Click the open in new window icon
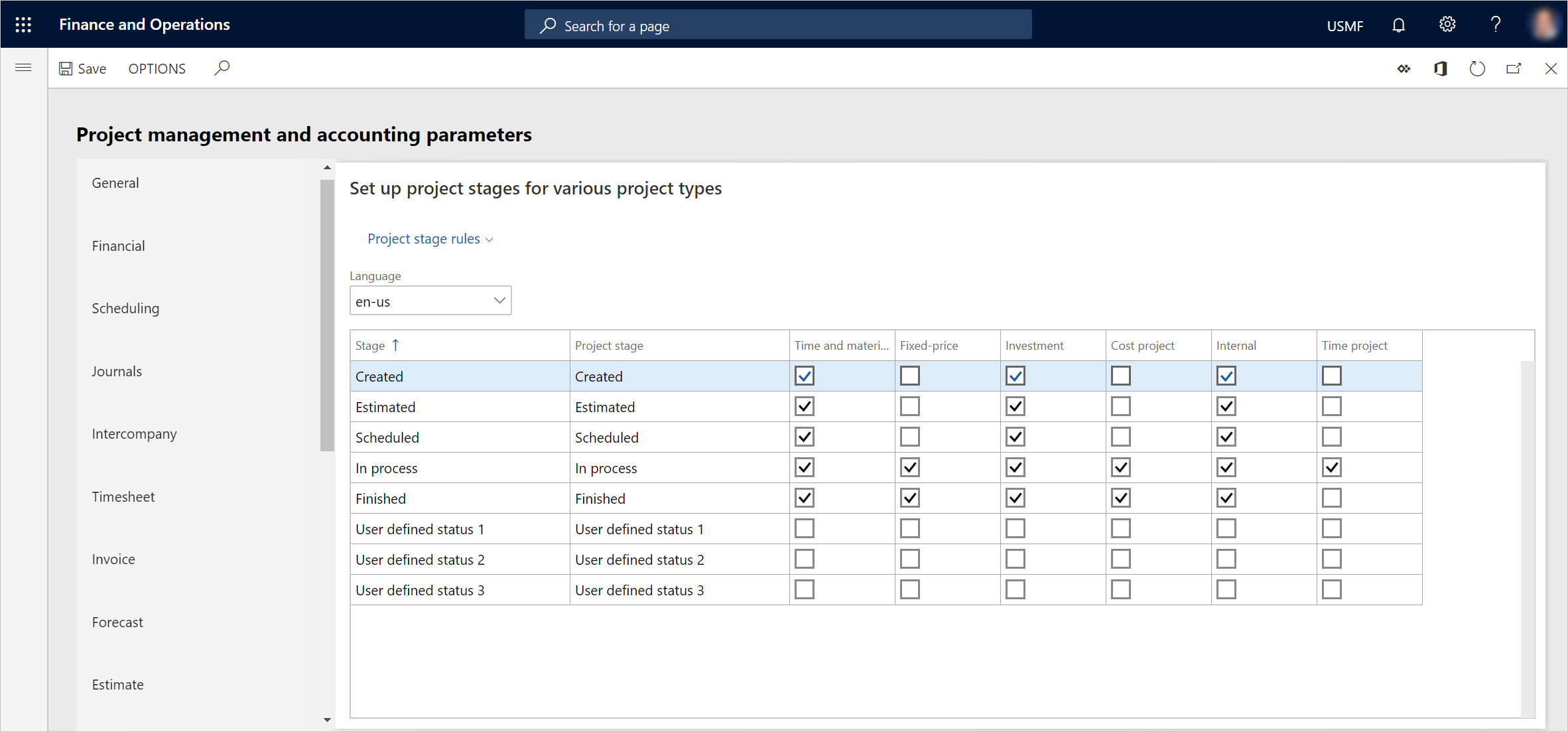 click(1516, 68)
